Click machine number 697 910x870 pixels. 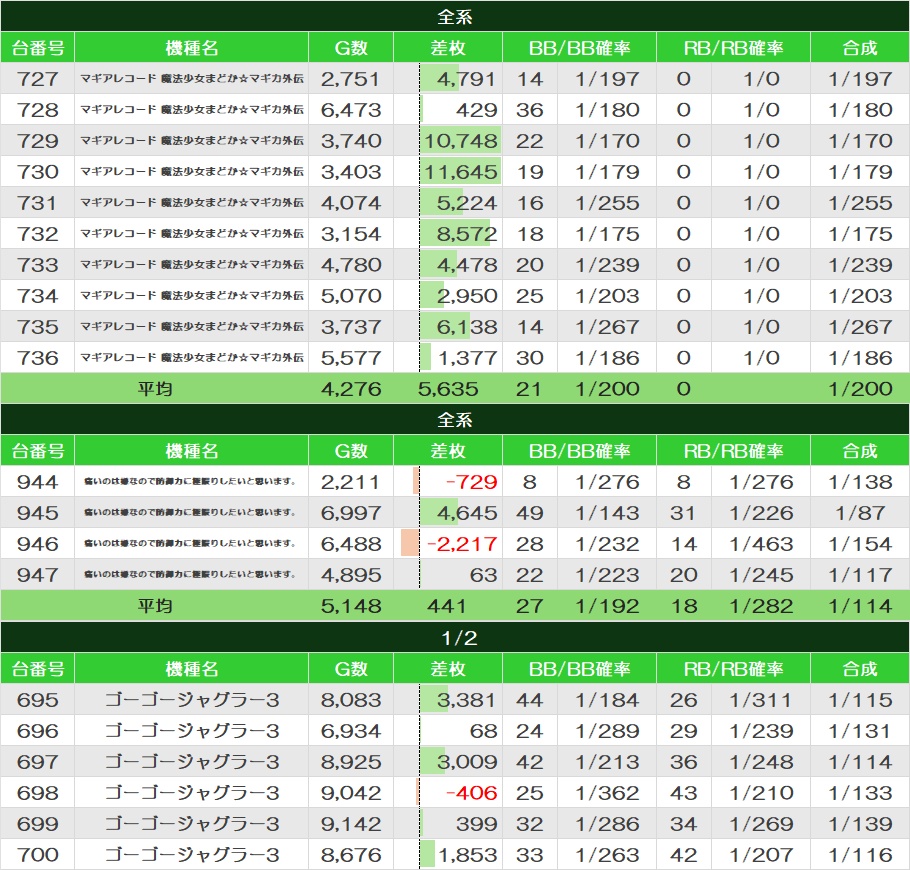(x=38, y=762)
